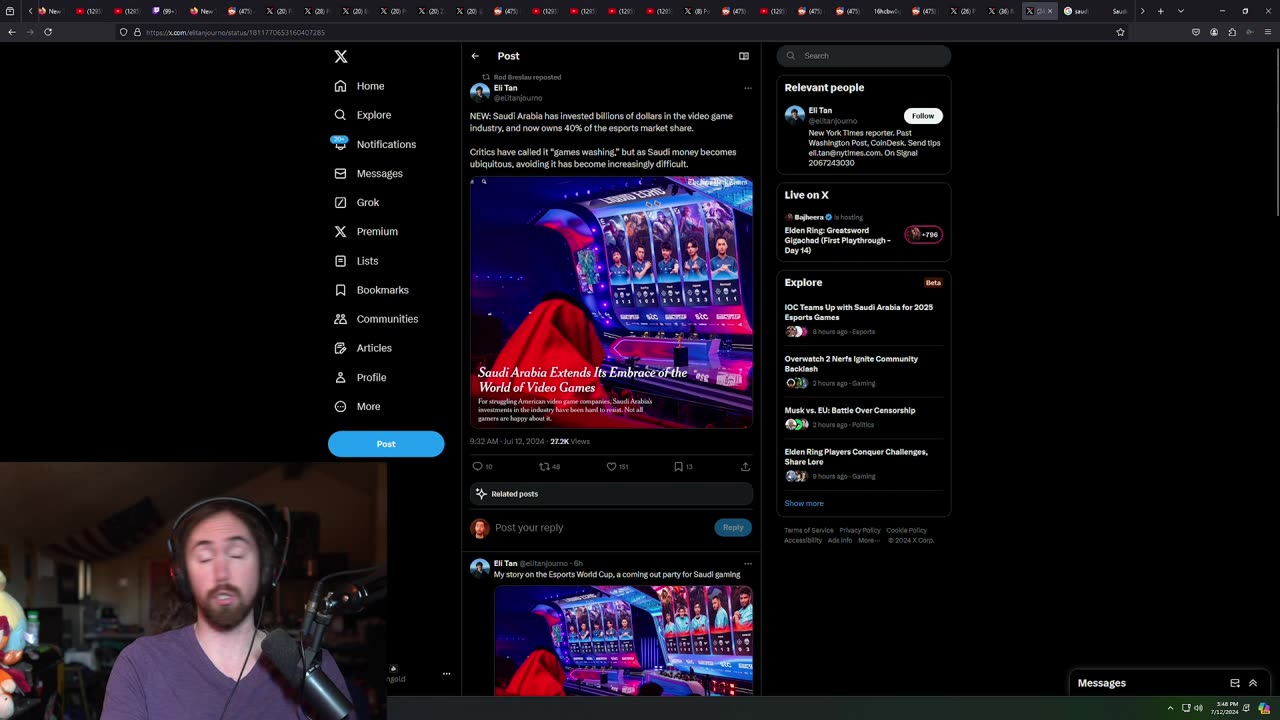Click the Reply button
1280x720 pixels.
click(x=733, y=528)
